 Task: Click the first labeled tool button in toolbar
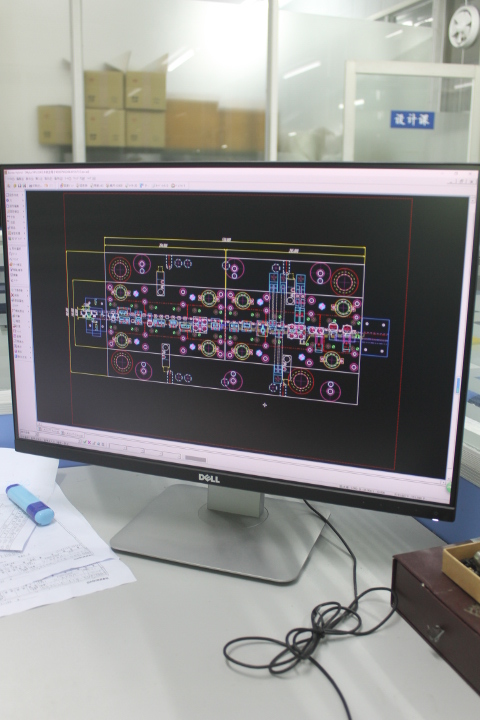click(x=35, y=186)
